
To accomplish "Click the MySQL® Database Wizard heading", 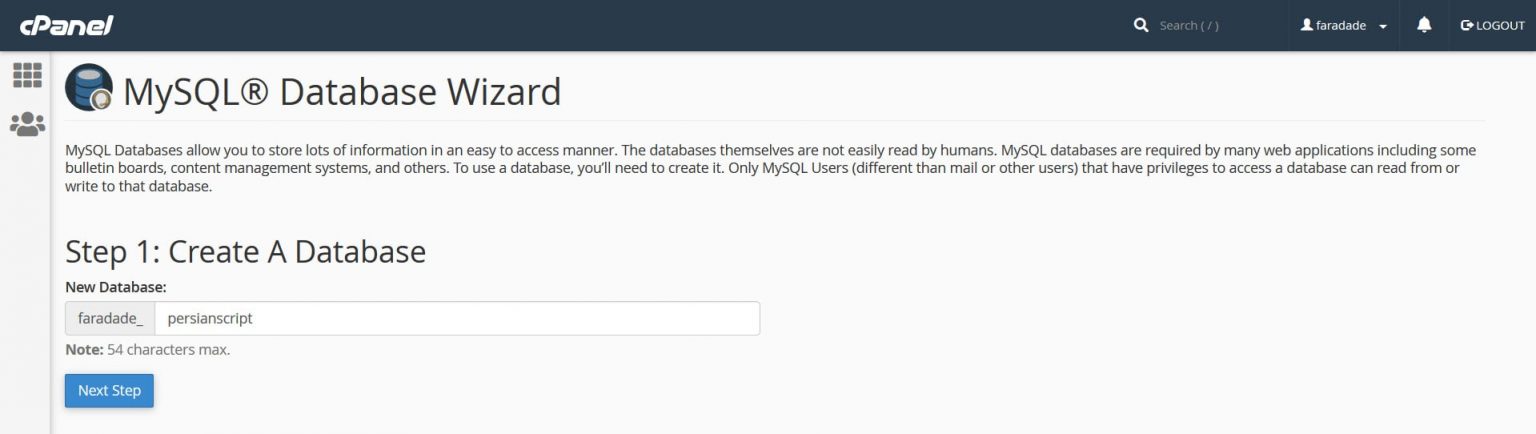I will [x=342, y=92].
